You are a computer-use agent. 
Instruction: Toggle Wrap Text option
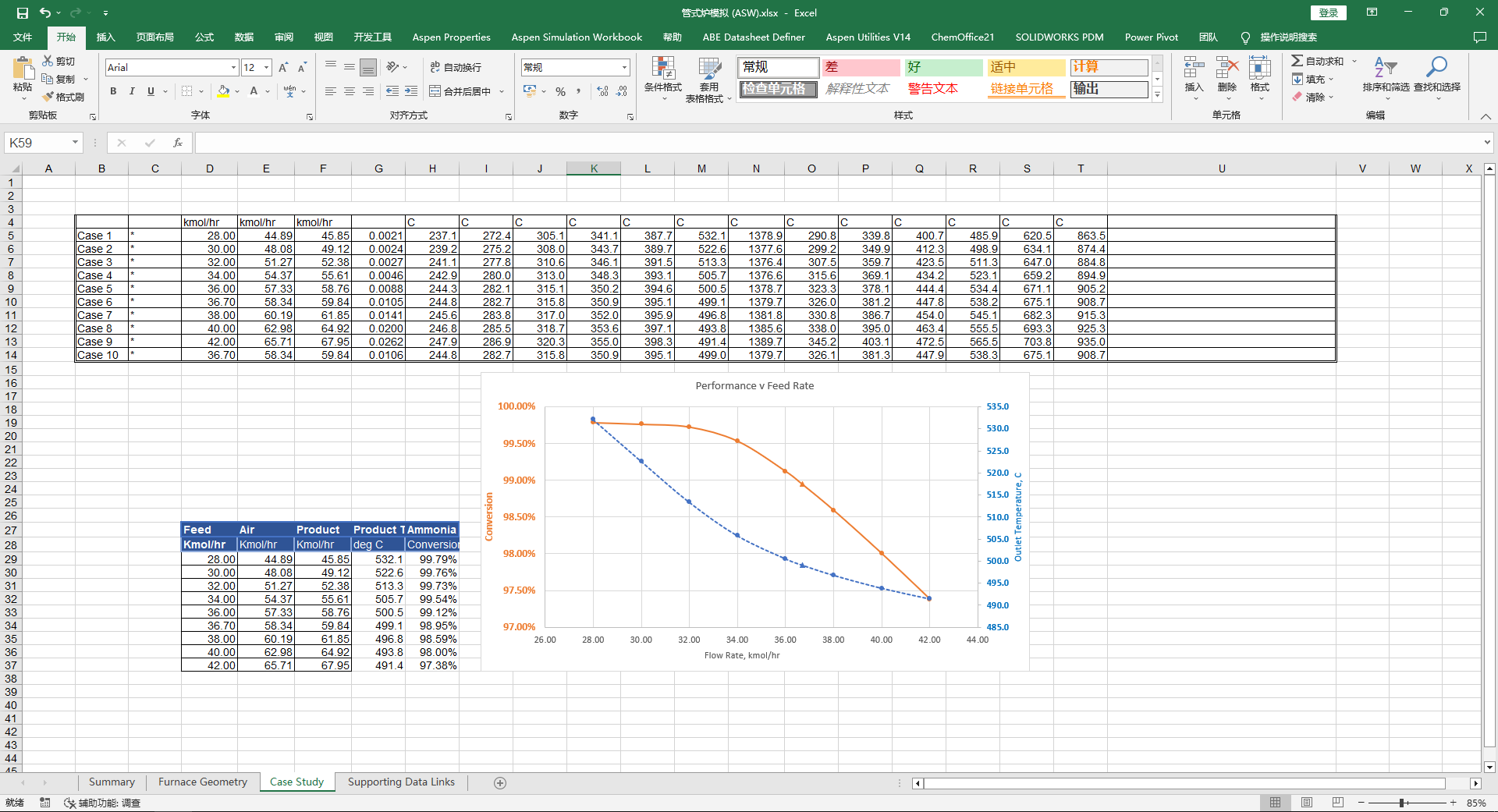tap(456, 67)
